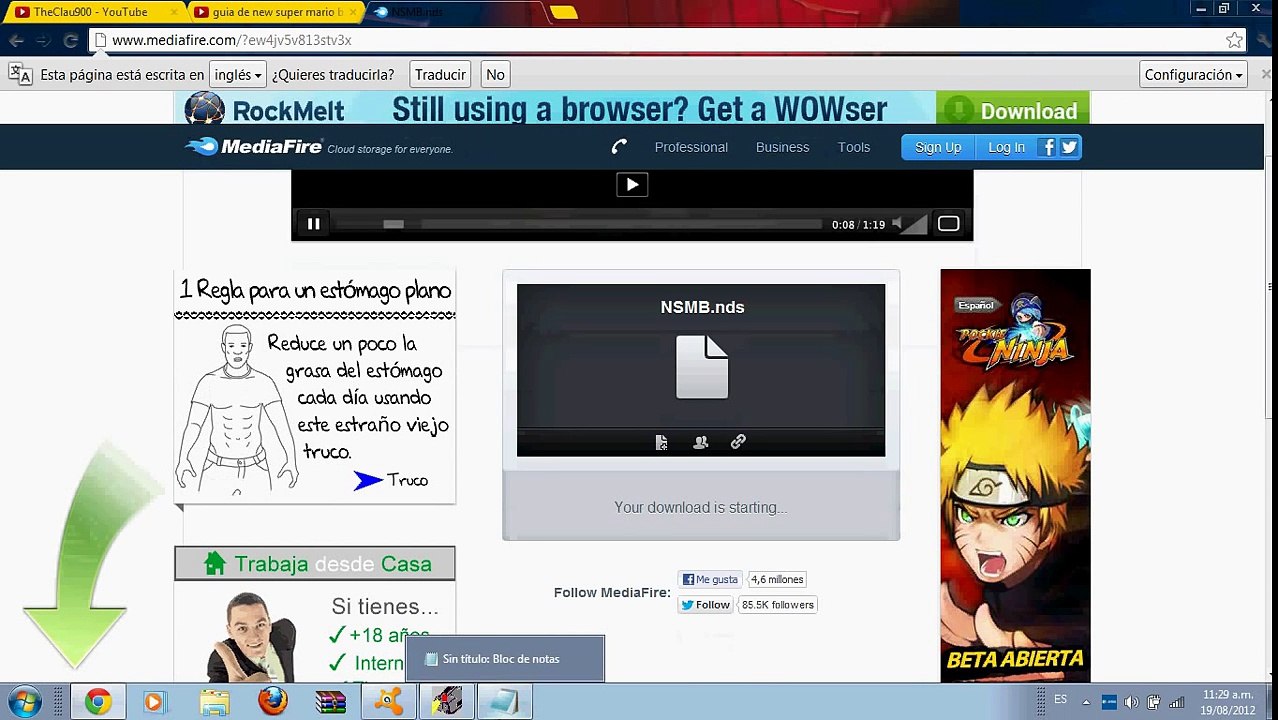
Task: Click the taskbar clock showing 11:29 a.m.
Action: (1228, 702)
